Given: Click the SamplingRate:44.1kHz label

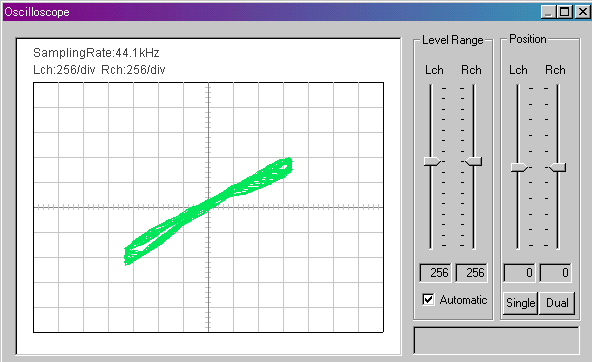Looking at the screenshot, I should click(x=96, y=53).
